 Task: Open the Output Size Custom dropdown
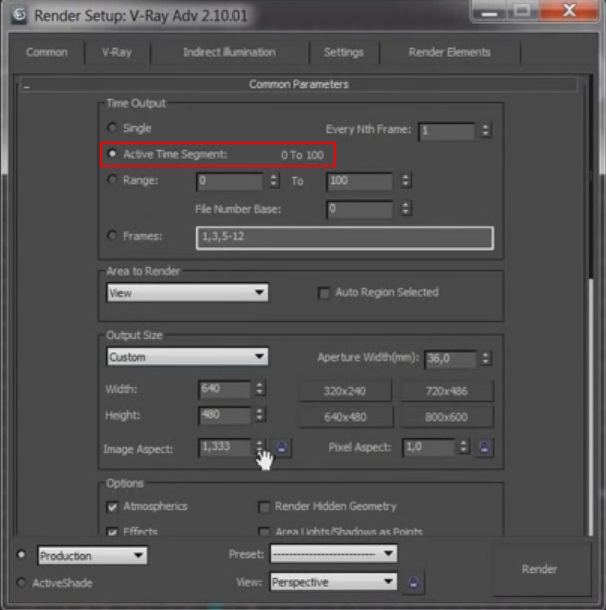click(187, 357)
